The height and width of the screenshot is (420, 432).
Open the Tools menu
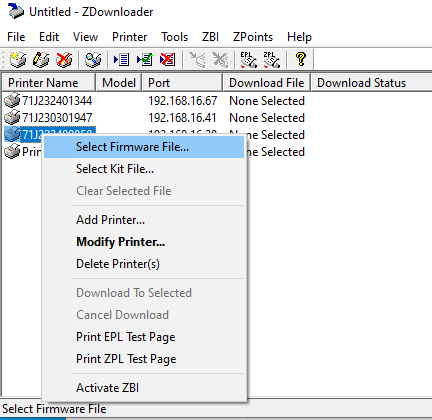175,37
